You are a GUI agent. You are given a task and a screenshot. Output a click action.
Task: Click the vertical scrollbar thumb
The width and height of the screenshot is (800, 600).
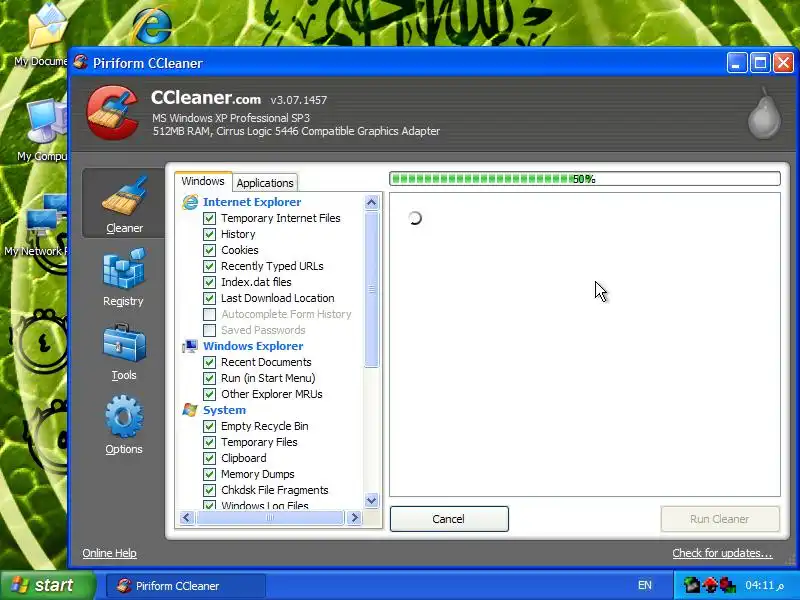pyautogui.click(x=371, y=289)
